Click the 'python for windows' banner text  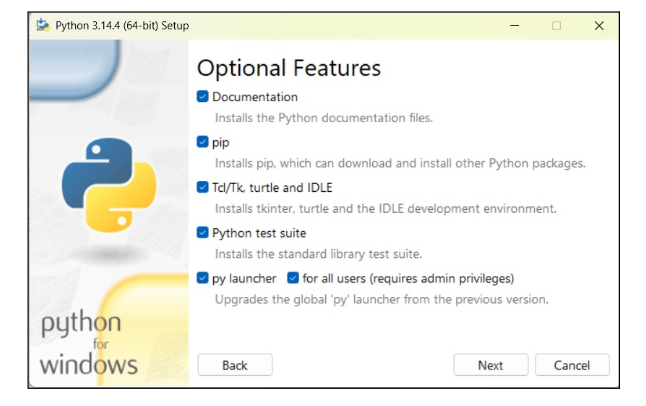88,345
